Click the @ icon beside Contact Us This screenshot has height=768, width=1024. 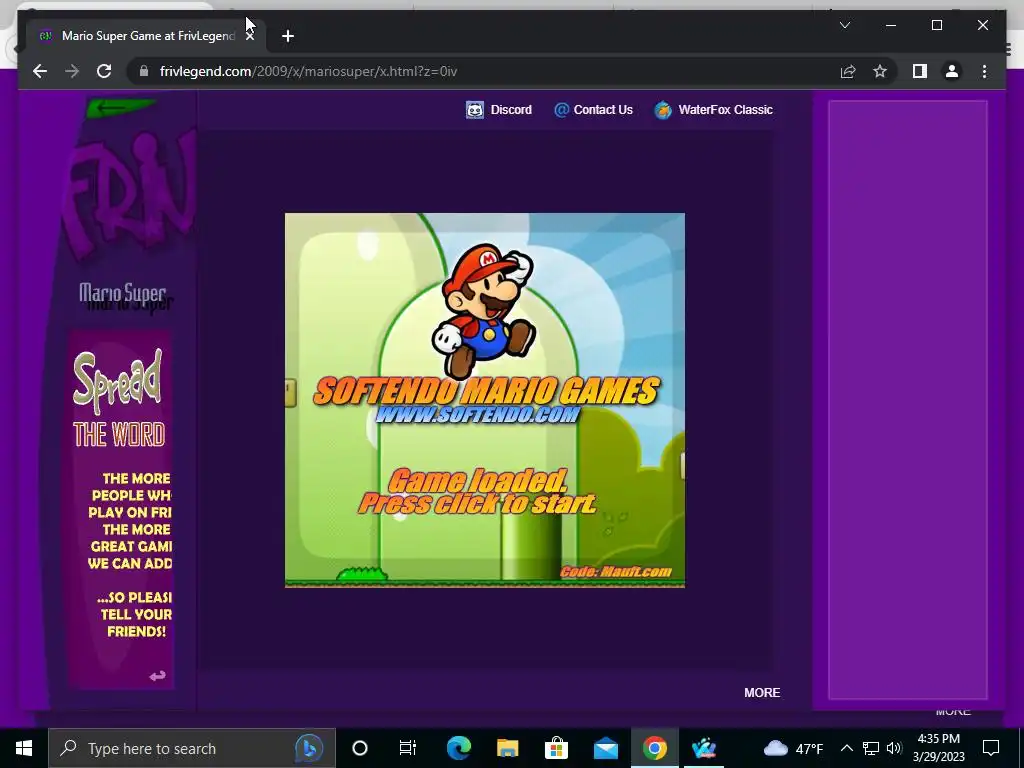click(561, 110)
